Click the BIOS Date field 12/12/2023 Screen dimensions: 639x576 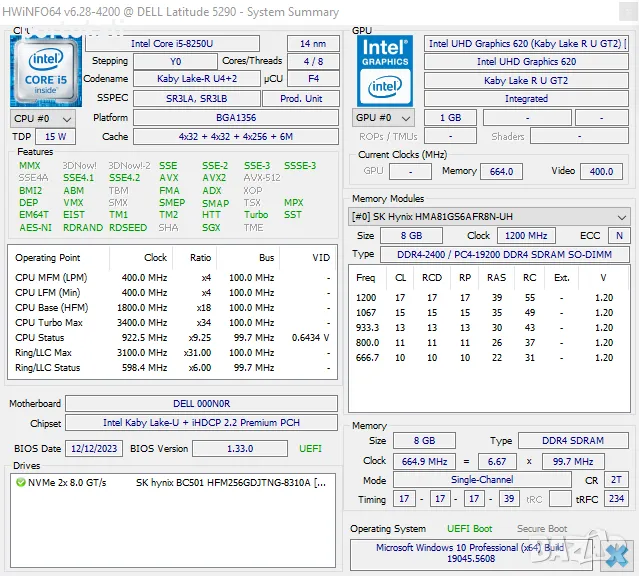click(x=94, y=449)
